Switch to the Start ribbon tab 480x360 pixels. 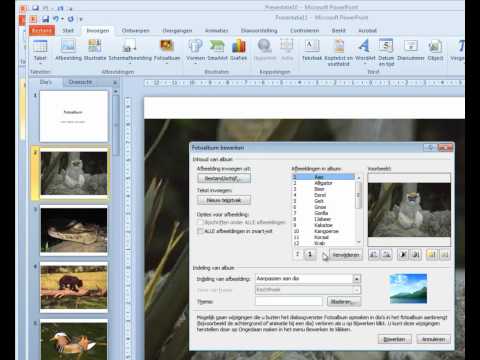(68, 30)
